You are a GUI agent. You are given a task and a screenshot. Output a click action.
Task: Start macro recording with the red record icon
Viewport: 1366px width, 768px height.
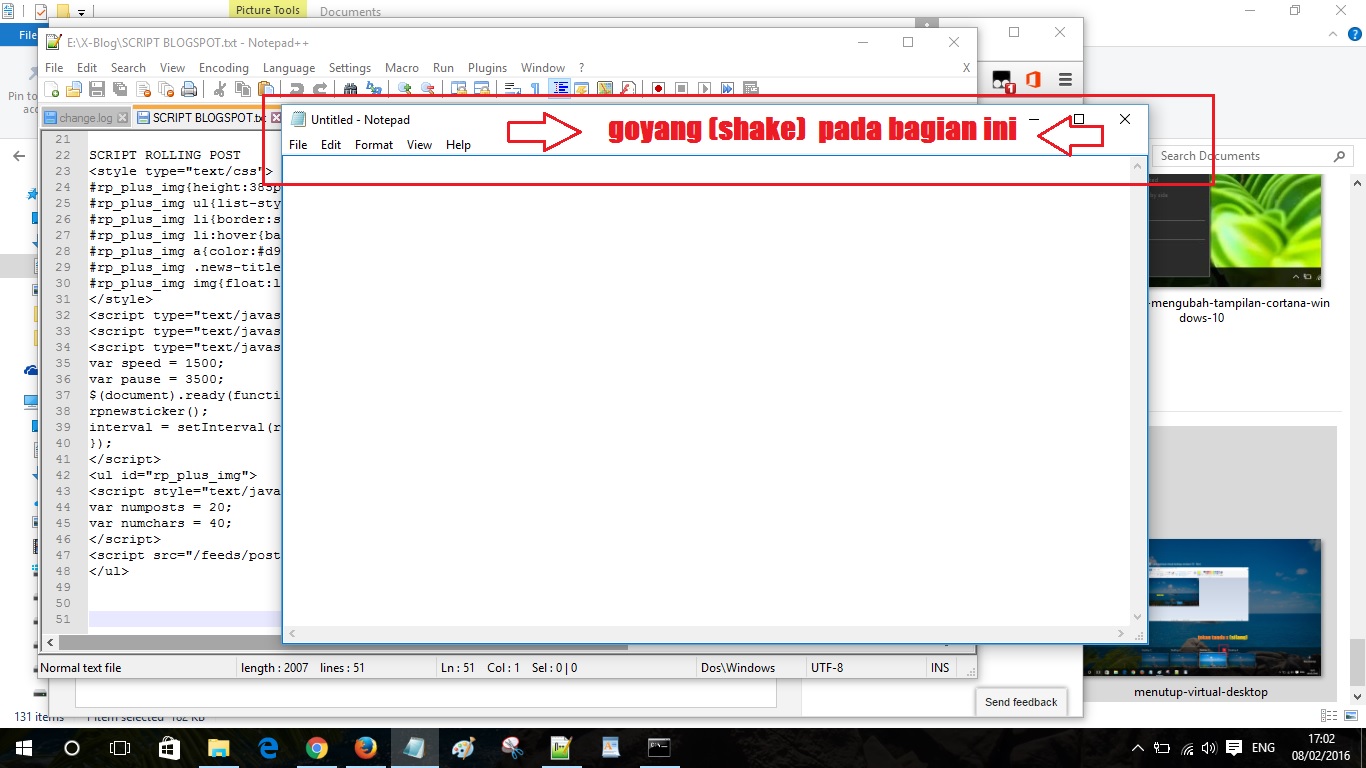pyautogui.click(x=658, y=89)
